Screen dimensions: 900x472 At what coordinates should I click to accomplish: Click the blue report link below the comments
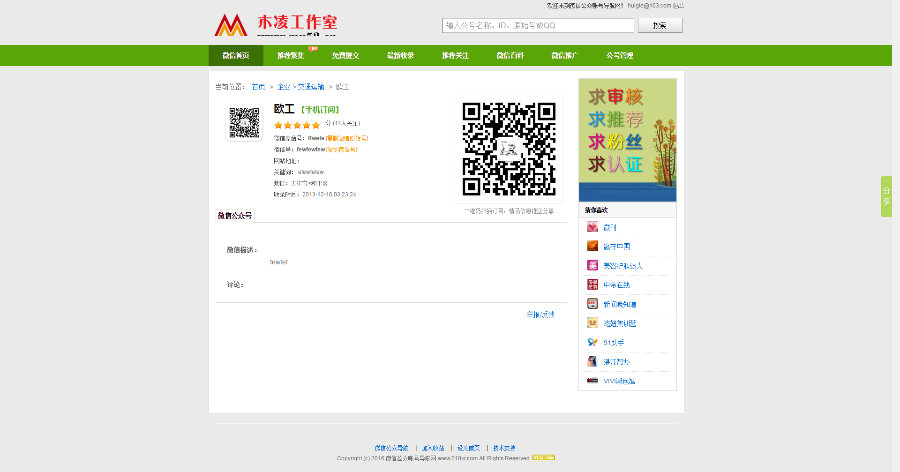click(540, 315)
